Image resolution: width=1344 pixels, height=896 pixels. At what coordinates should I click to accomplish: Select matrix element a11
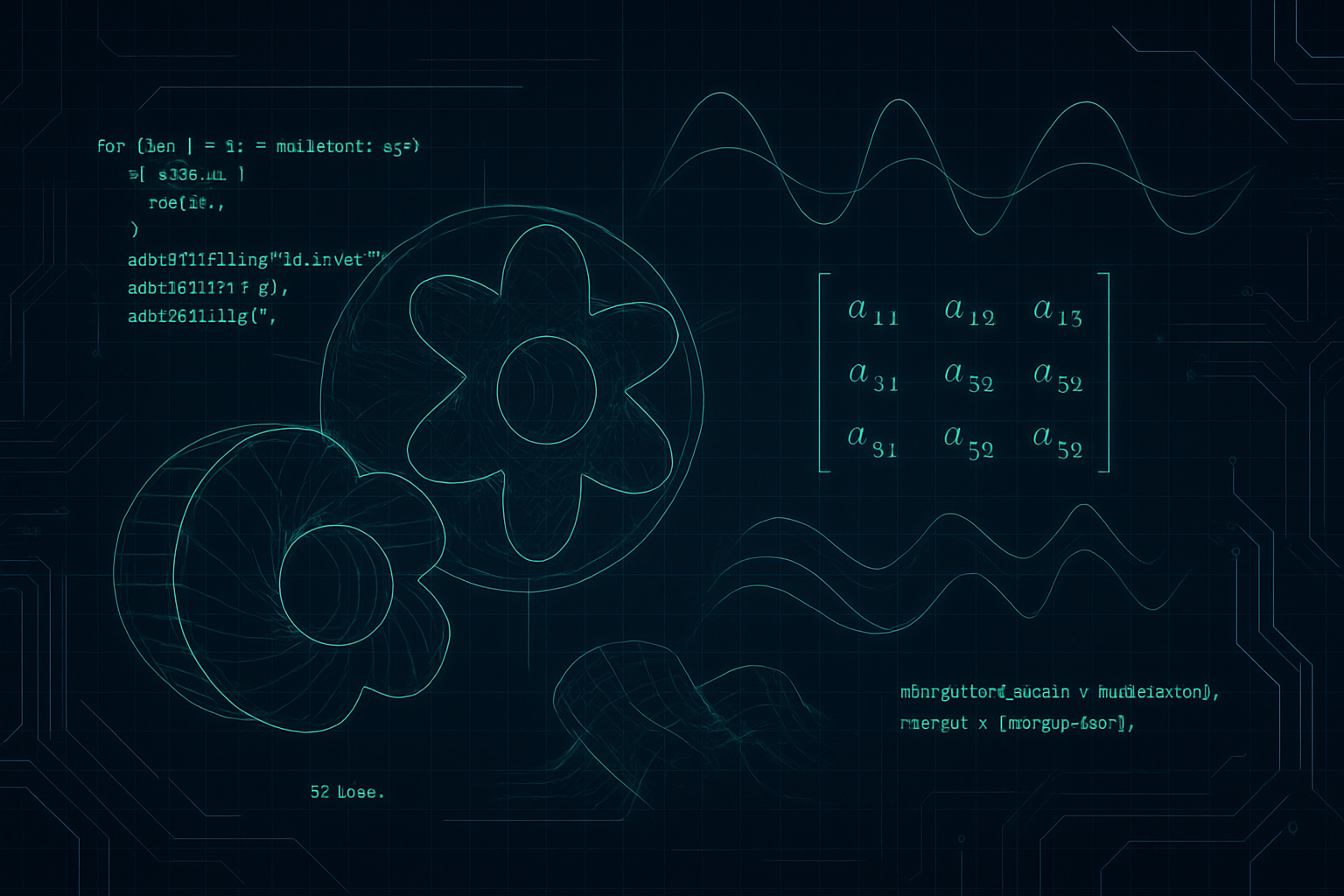click(872, 311)
